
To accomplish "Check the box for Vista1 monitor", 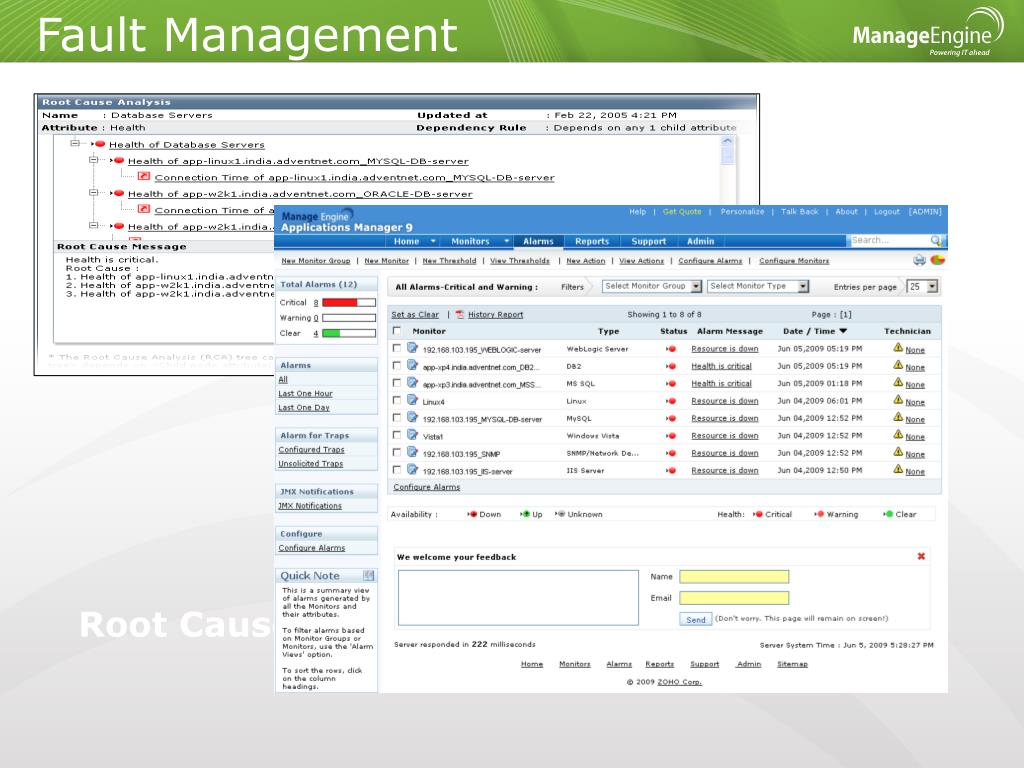I will click(396, 435).
